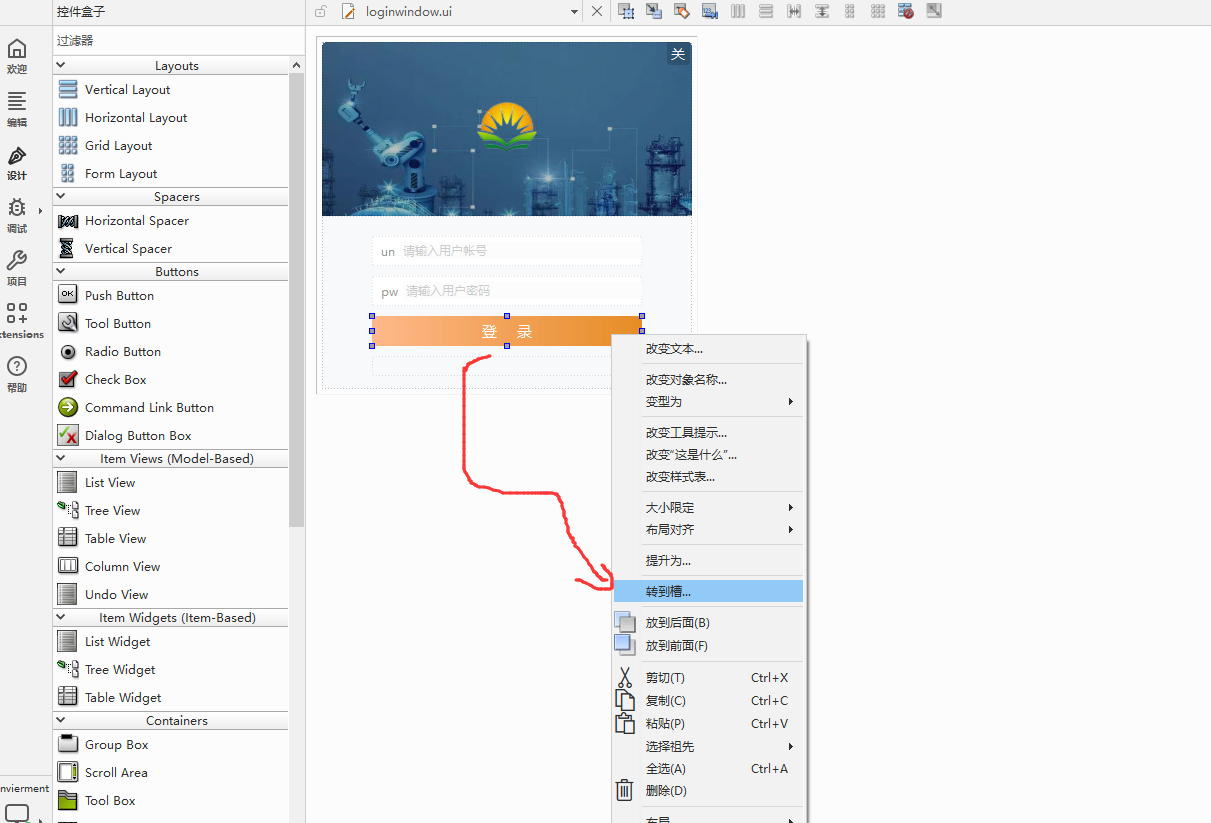Image resolution: width=1211 pixels, height=823 pixels.
Task: Choose 剪切(T) from context menu
Action: [709, 677]
